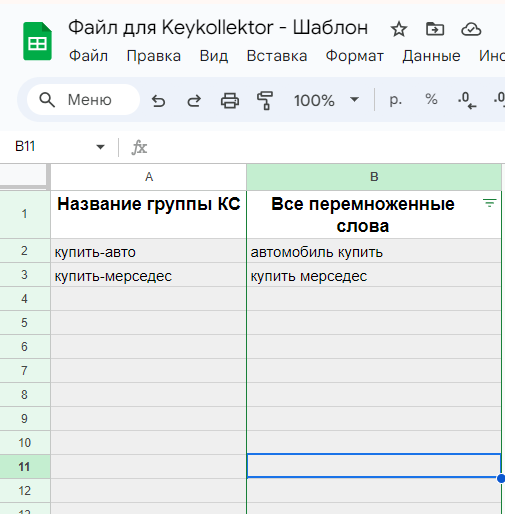Select empty cell B6
The width and height of the screenshot is (505, 514).
(x=374, y=347)
